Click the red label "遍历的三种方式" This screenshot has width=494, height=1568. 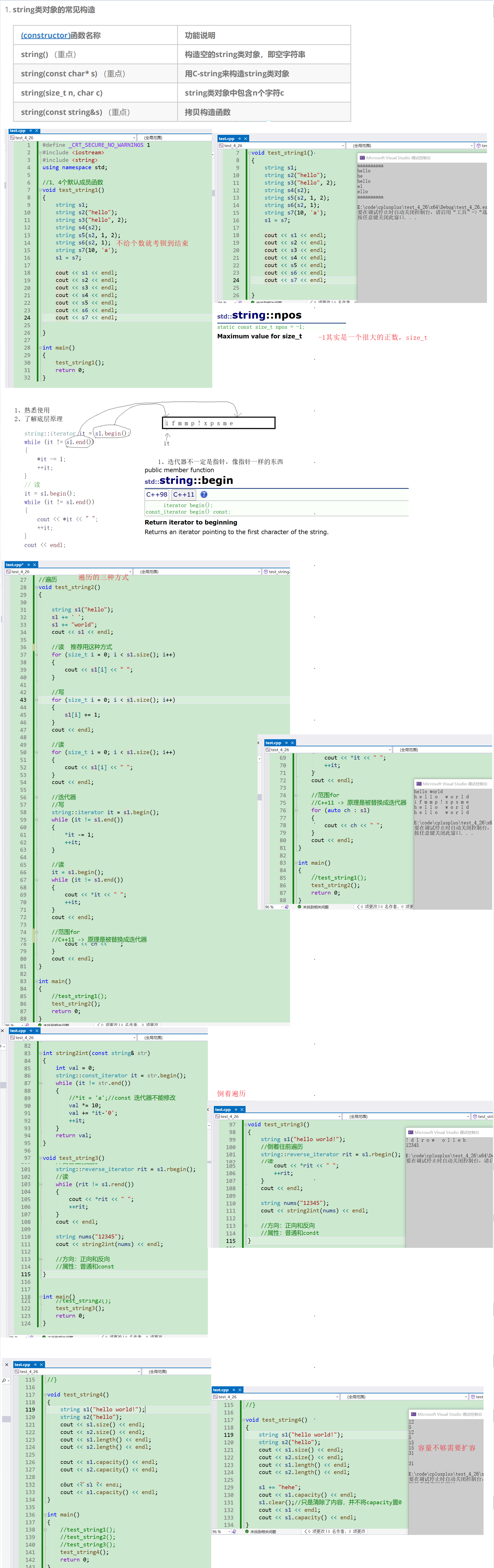pyautogui.click(x=104, y=578)
